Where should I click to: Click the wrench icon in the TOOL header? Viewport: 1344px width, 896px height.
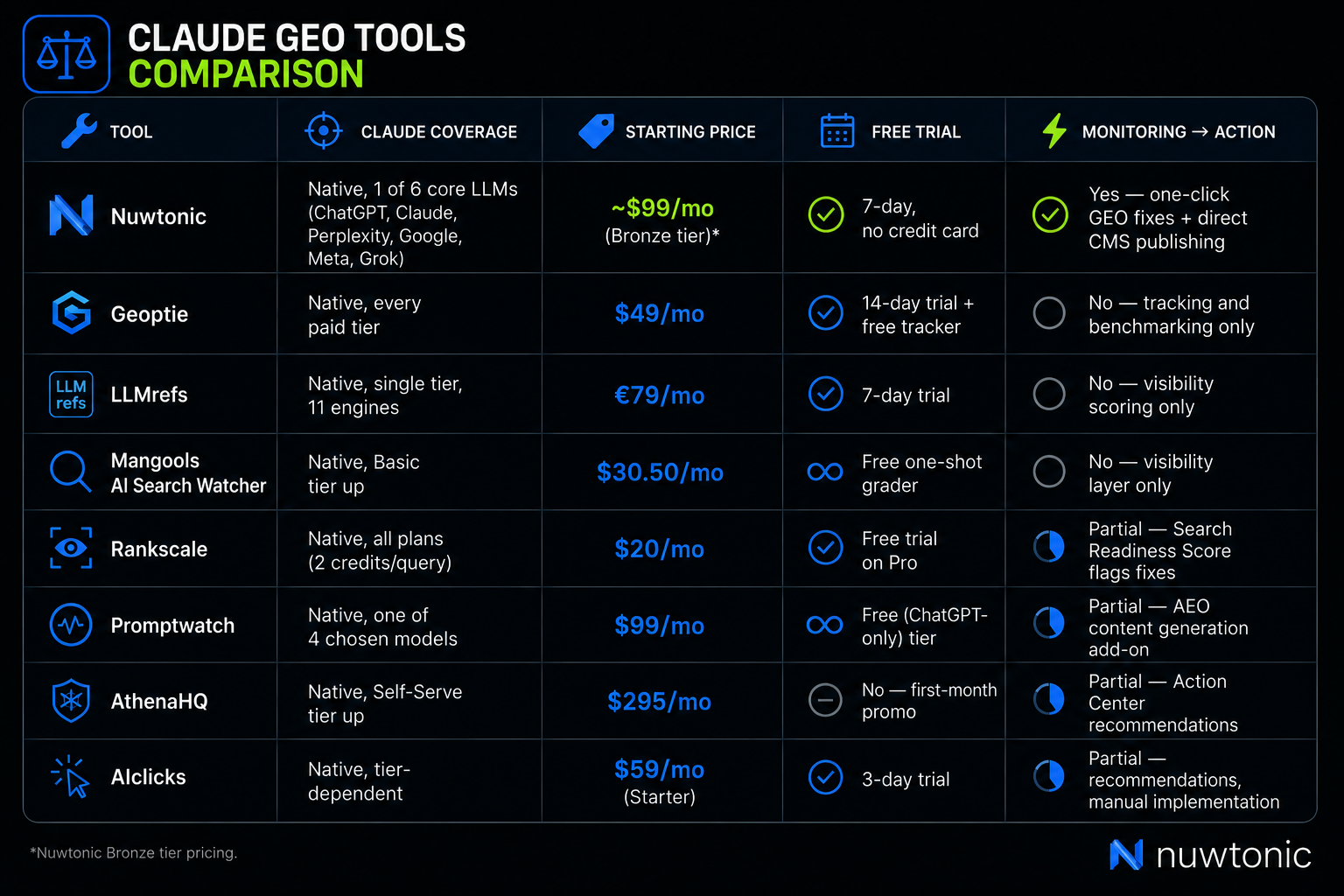(79, 131)
